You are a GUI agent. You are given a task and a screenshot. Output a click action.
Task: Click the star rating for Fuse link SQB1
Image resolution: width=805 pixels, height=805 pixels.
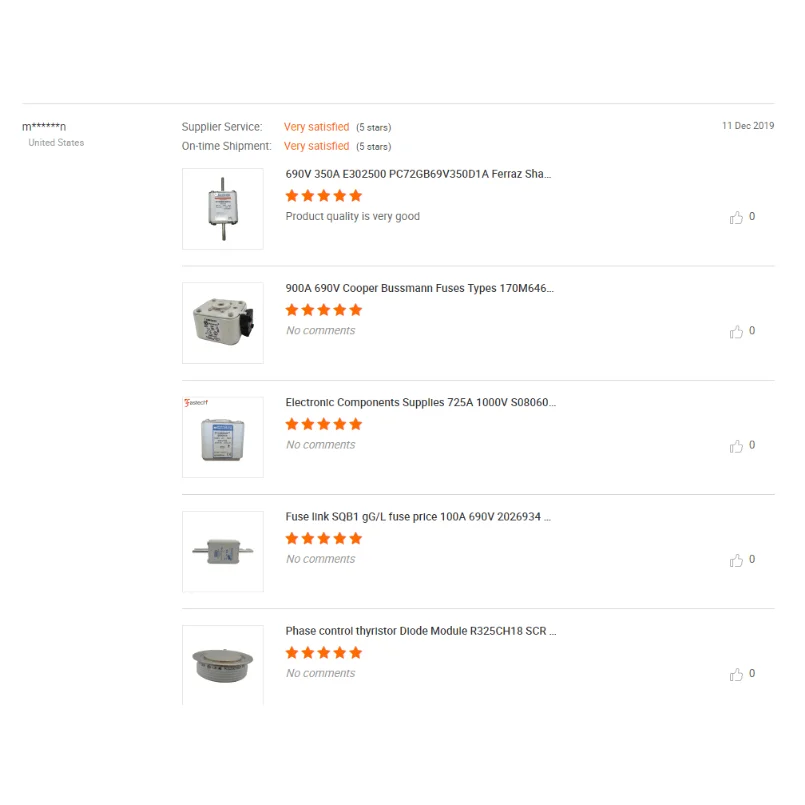324,539
